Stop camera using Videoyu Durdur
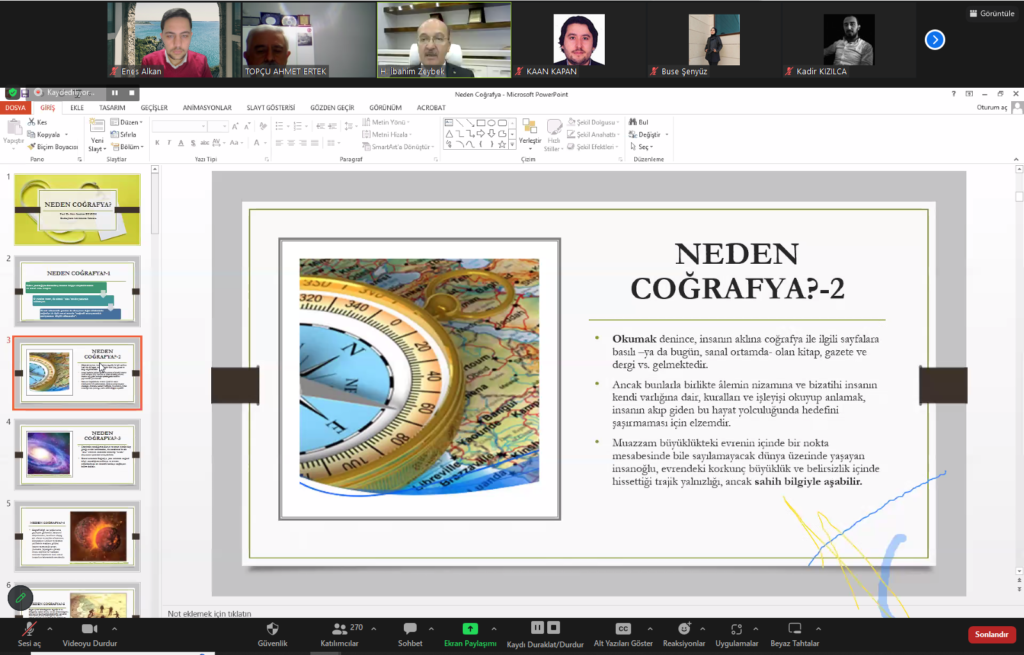Viewport: 1024px width, 655px height. [89, 629]
